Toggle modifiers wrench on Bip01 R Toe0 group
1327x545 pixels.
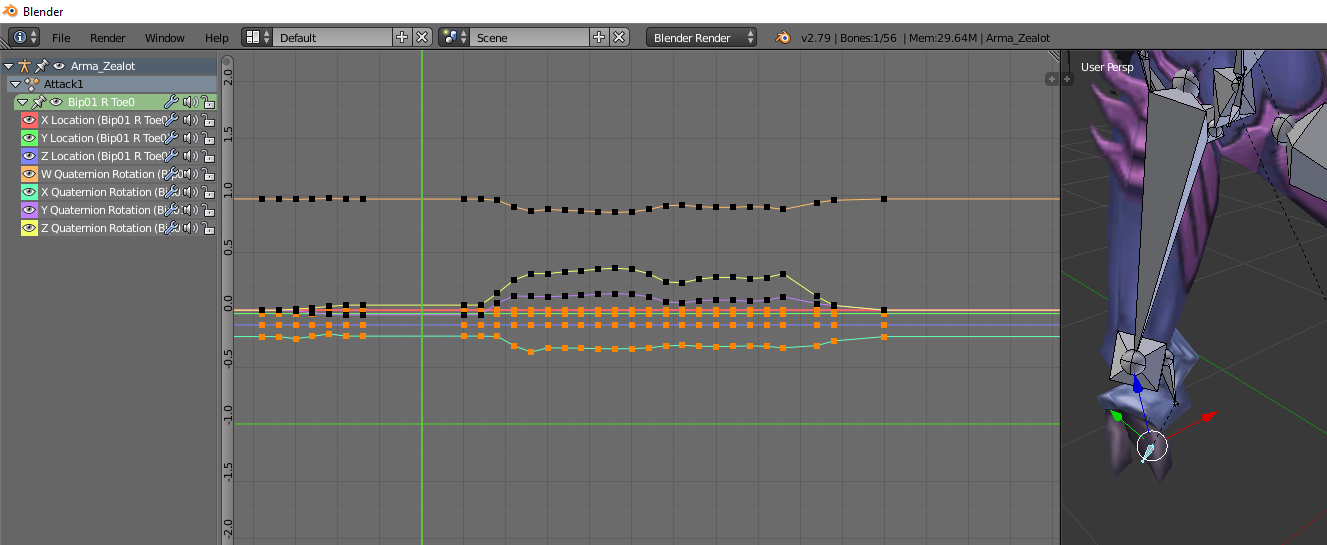[x=171, y=102]
